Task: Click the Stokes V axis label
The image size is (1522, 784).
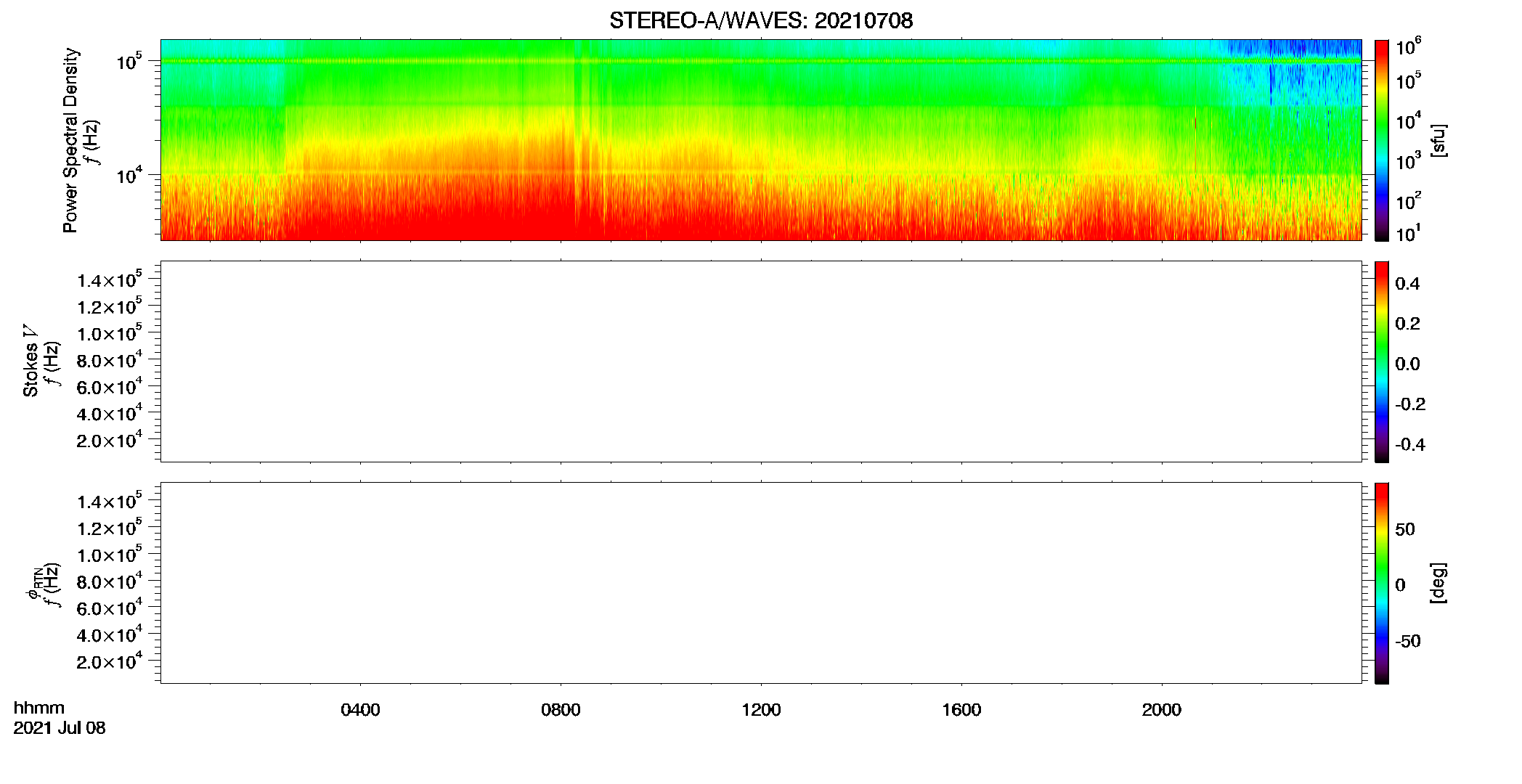Action: [30, 361]
